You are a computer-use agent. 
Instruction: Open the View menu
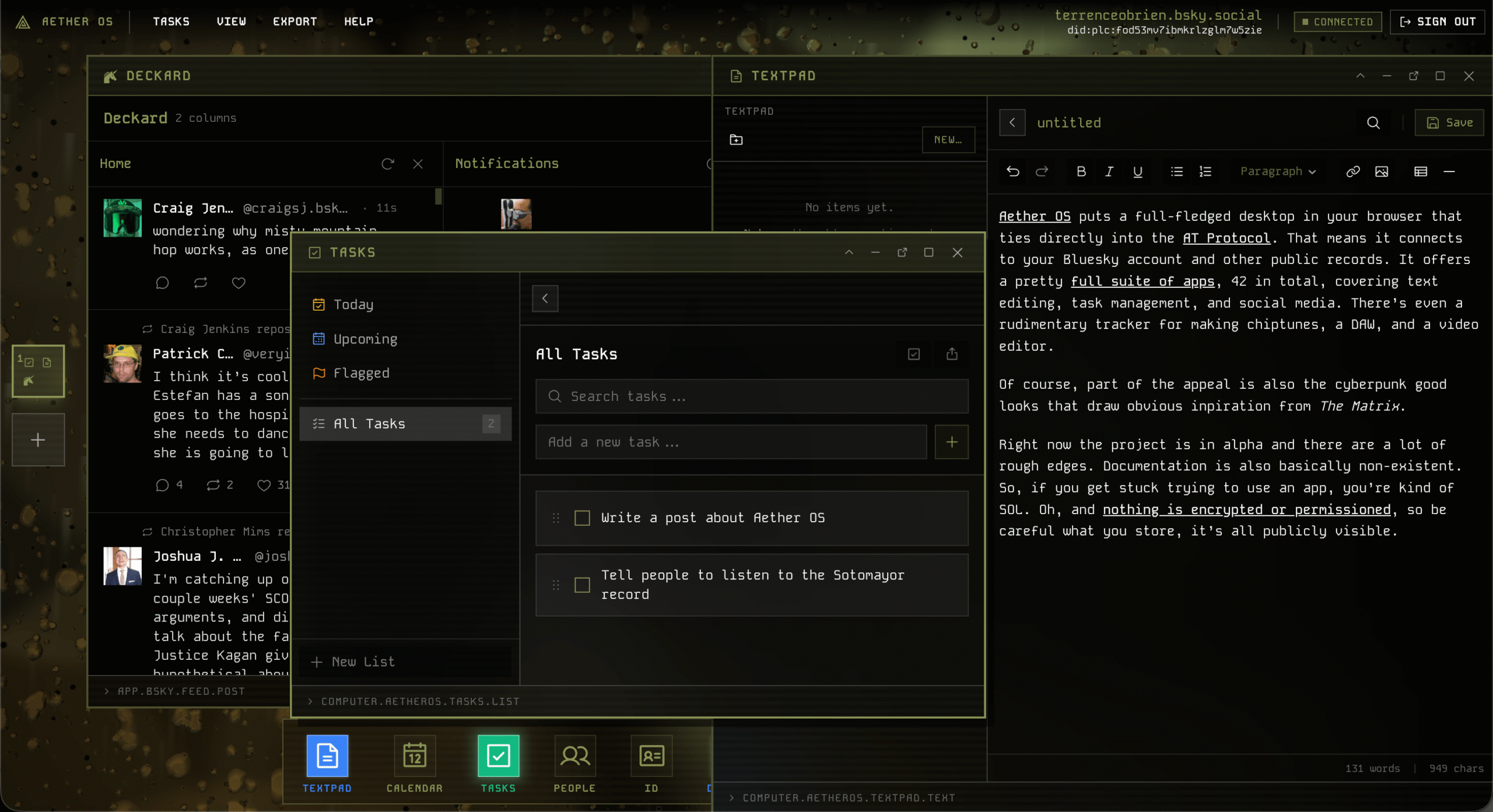(x=231, y=22)
